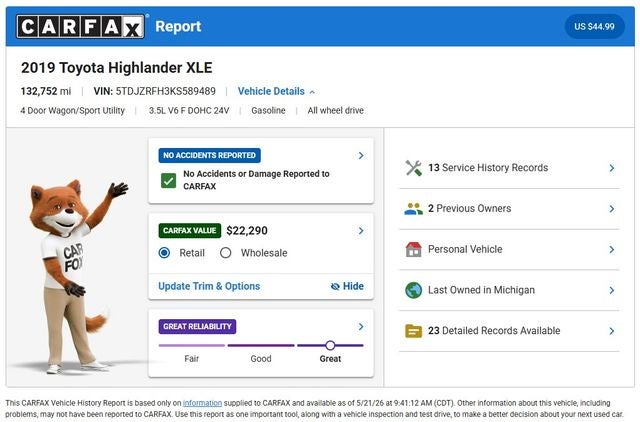Click the '23 Detailed Records Available' text
Viewport: 640px width, 422px height.
pyautogui.click(x=494, y=331)
